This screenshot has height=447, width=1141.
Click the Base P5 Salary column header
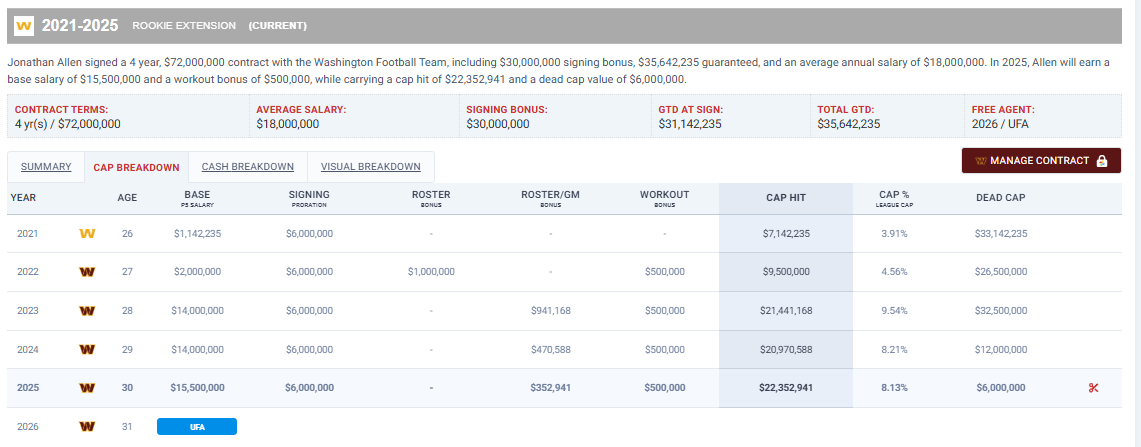pyautogui.click(x=197, y=199)
